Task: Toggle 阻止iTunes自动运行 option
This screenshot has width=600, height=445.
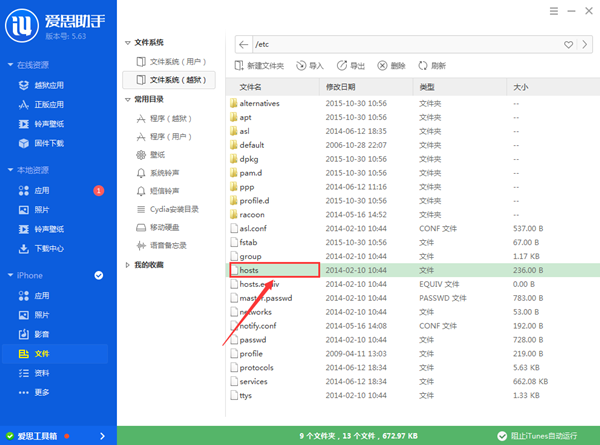Action: pyautogui.click(x=537, y=436)
